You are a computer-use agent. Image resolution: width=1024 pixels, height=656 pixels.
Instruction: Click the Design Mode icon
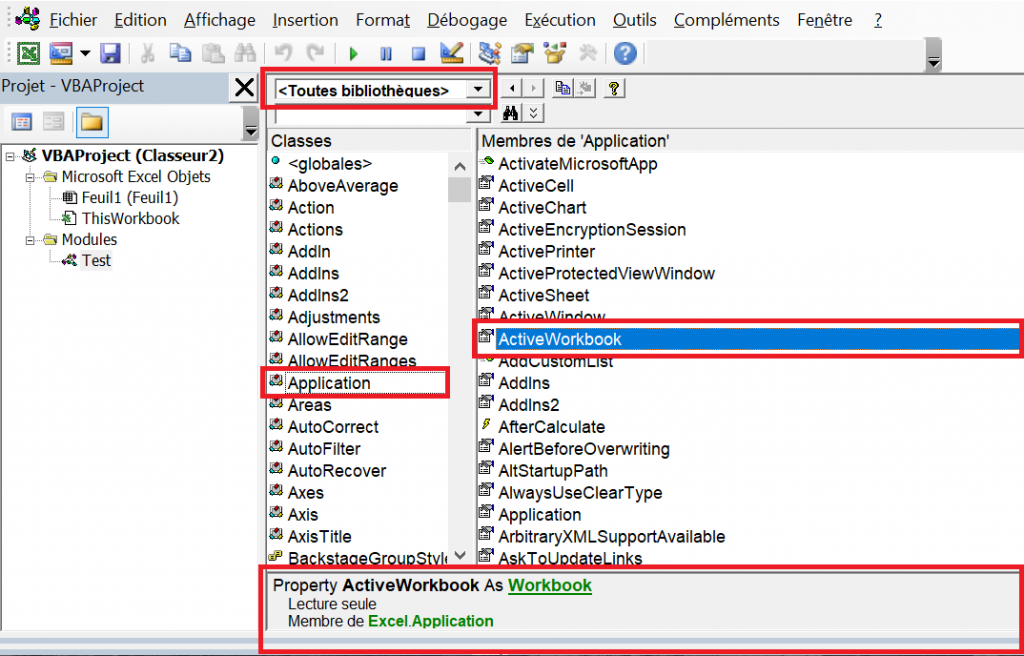450,53
